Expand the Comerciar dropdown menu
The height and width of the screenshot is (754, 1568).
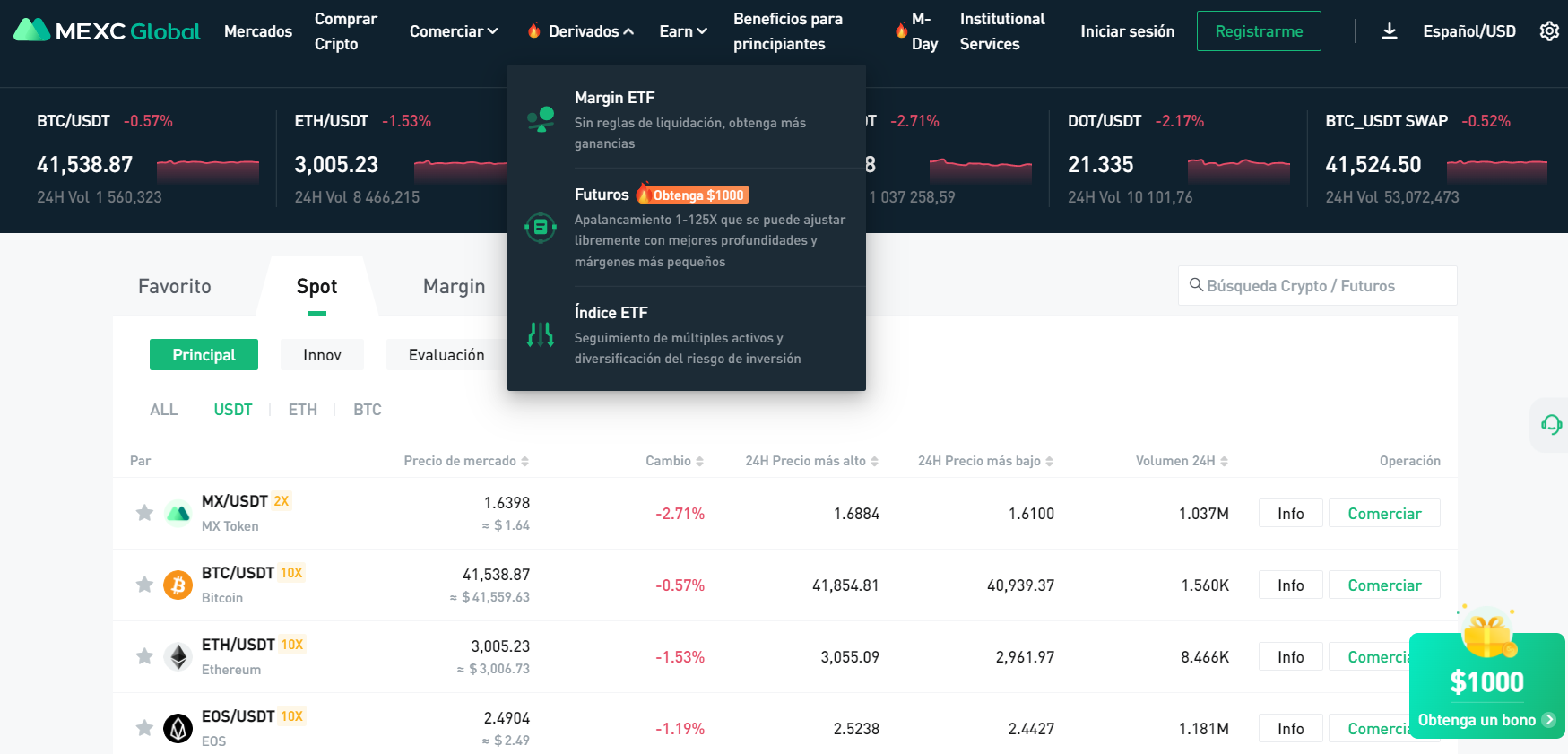point(454,31)
